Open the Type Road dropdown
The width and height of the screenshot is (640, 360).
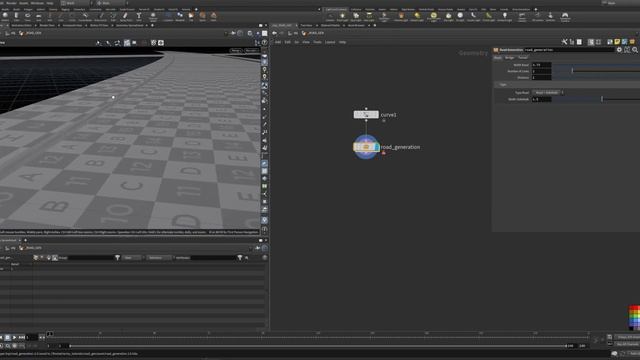[x=548, y=93]
